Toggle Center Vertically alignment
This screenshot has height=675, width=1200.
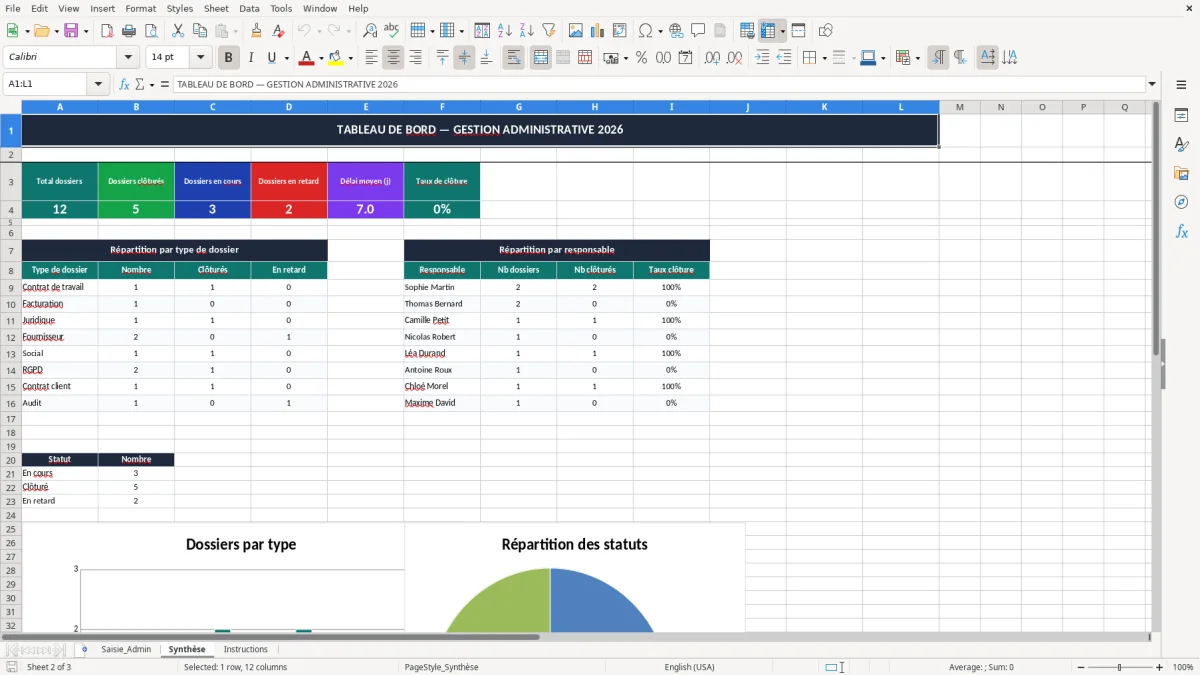point(464,58)
